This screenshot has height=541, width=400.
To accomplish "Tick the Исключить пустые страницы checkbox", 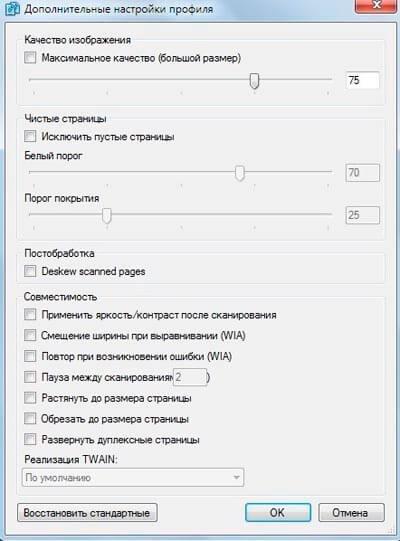I will 30,136.
